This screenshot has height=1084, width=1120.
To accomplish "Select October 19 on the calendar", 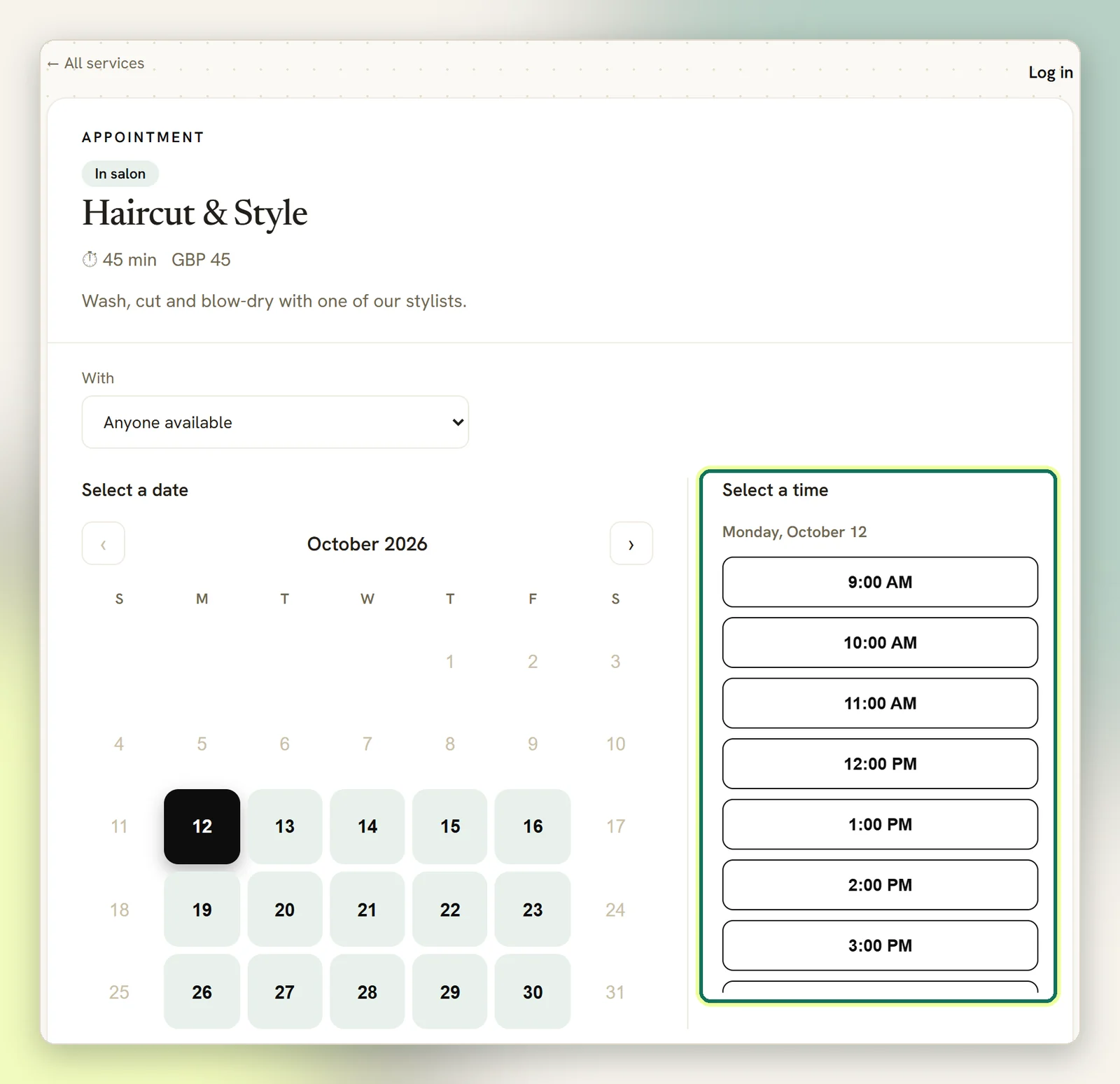I will coord(202,910).
